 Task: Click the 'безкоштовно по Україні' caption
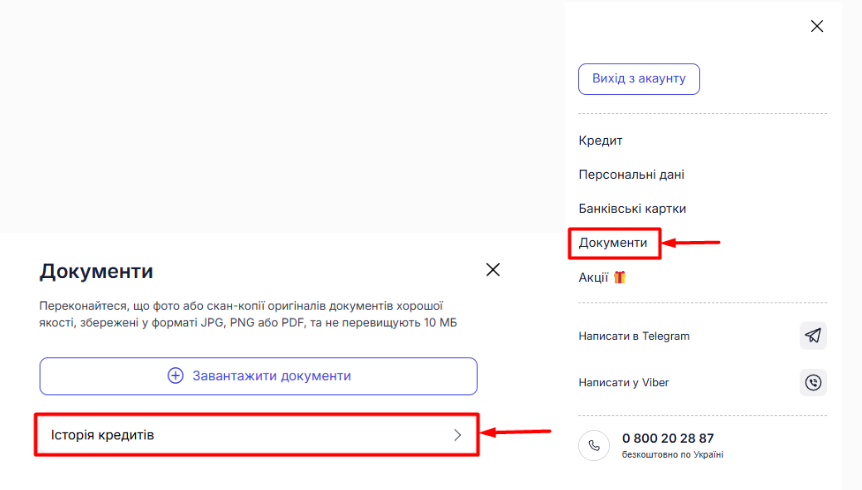[672, 455]
